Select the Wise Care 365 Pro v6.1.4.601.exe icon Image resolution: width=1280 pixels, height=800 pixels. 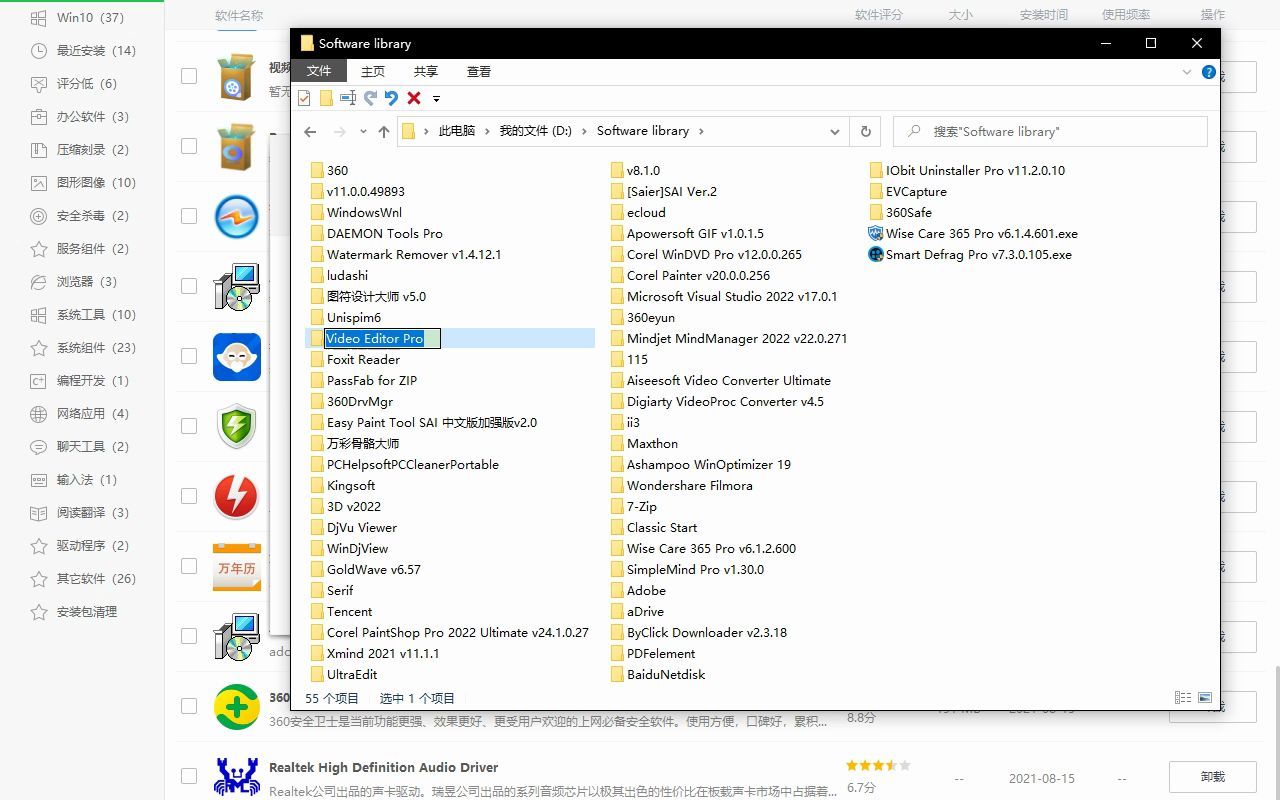877,233
